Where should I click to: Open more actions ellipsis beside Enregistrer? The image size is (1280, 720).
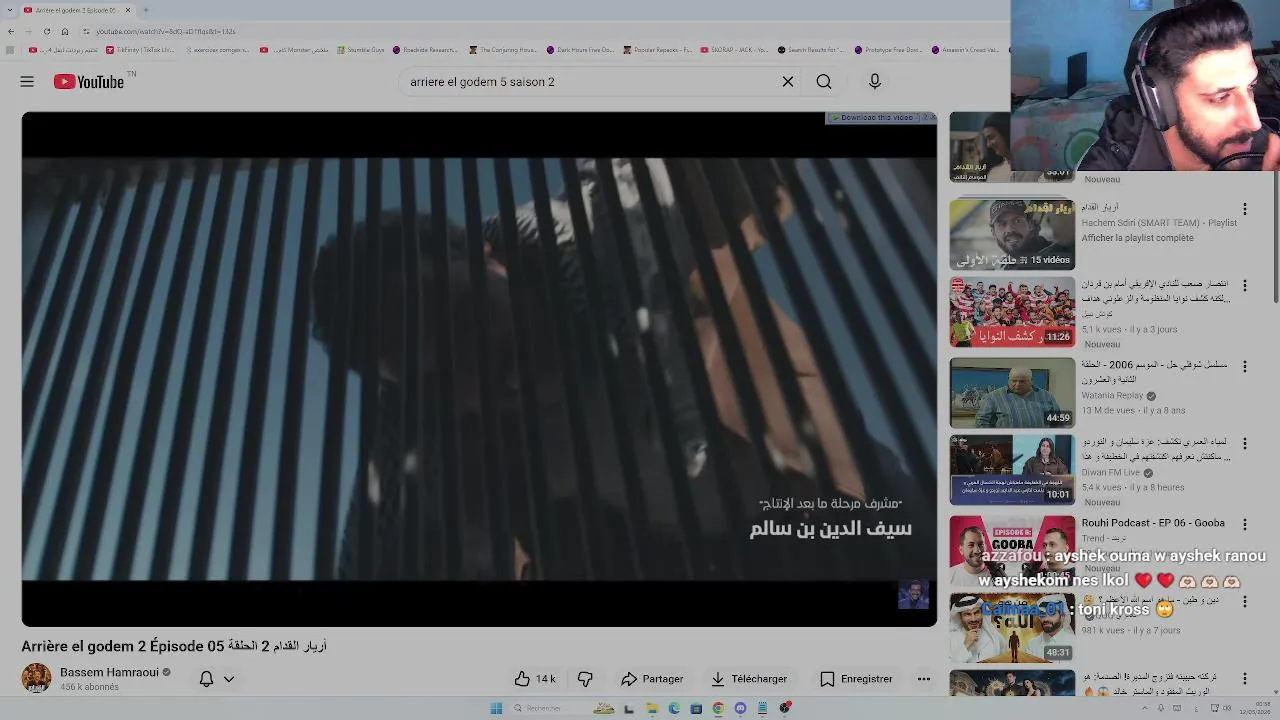pos(924,679)
